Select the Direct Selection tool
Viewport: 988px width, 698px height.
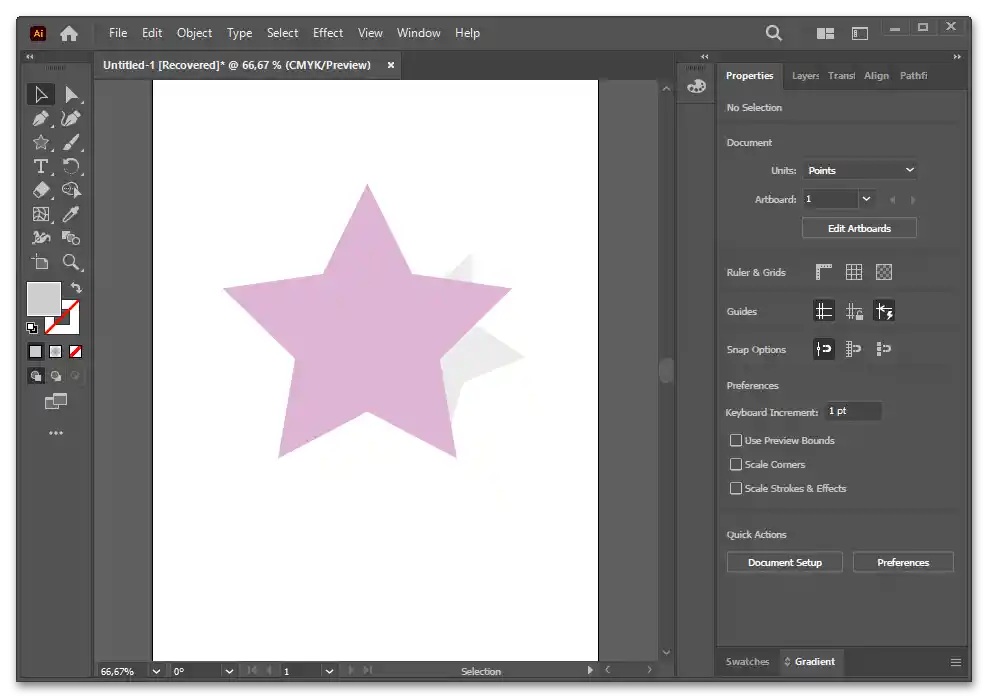[x=71, y=94]
